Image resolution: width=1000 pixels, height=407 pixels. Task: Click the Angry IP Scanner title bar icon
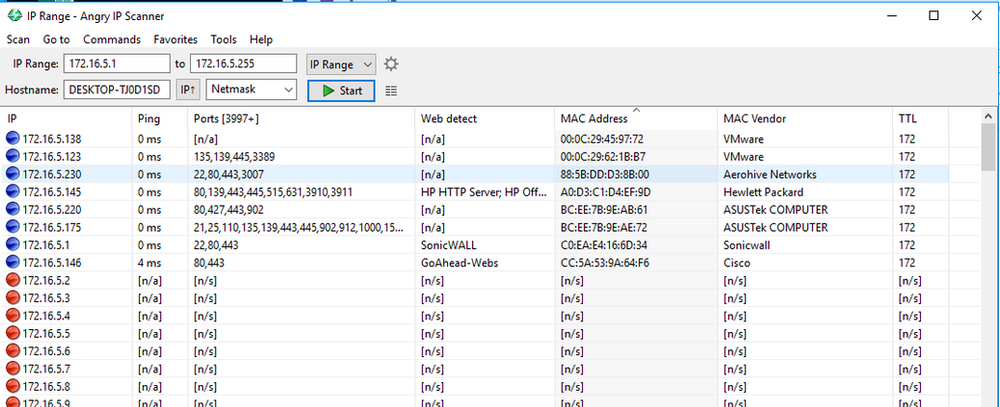(14, 16)
